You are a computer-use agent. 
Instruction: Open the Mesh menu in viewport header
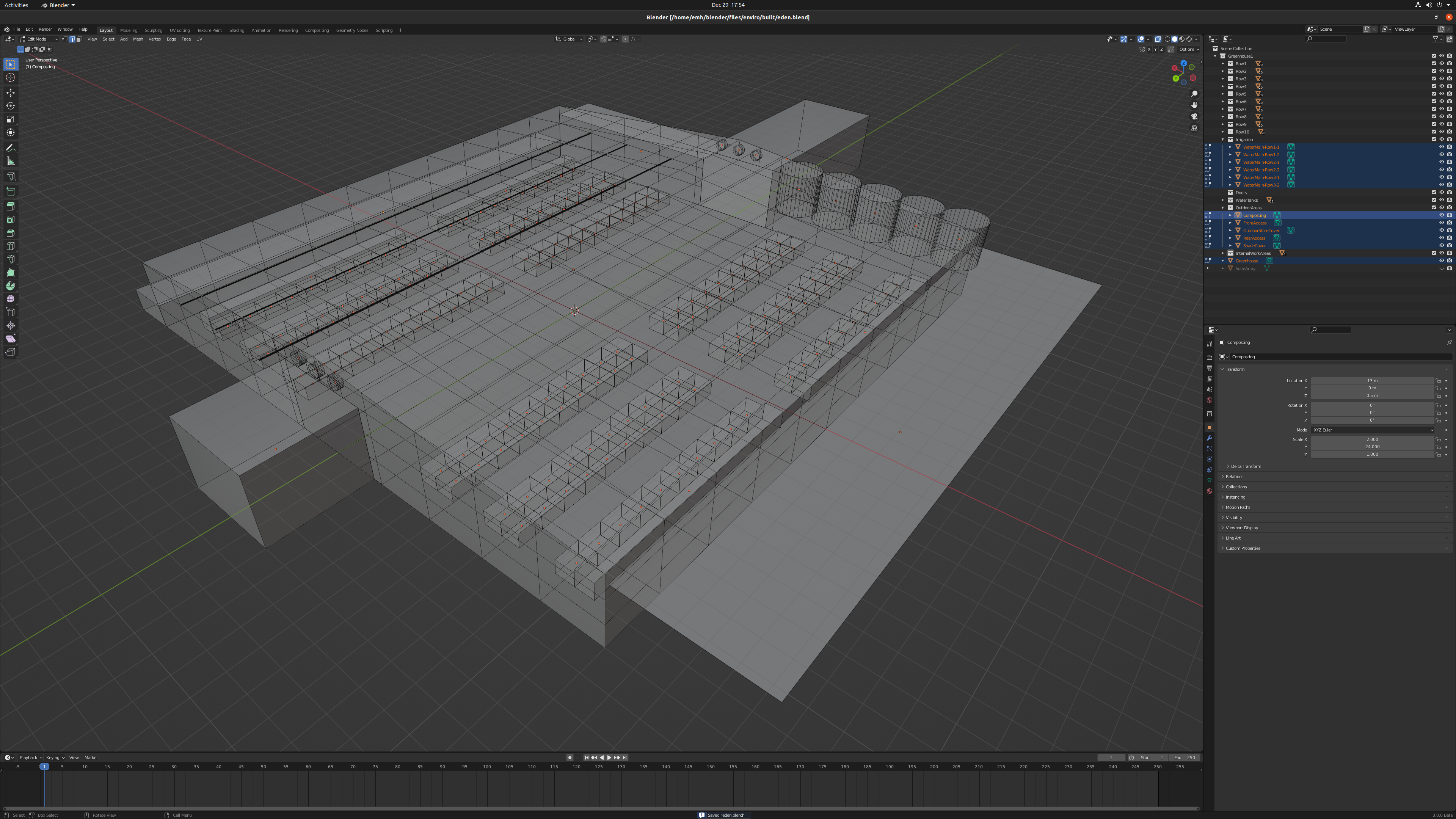[x=138, y=39]
